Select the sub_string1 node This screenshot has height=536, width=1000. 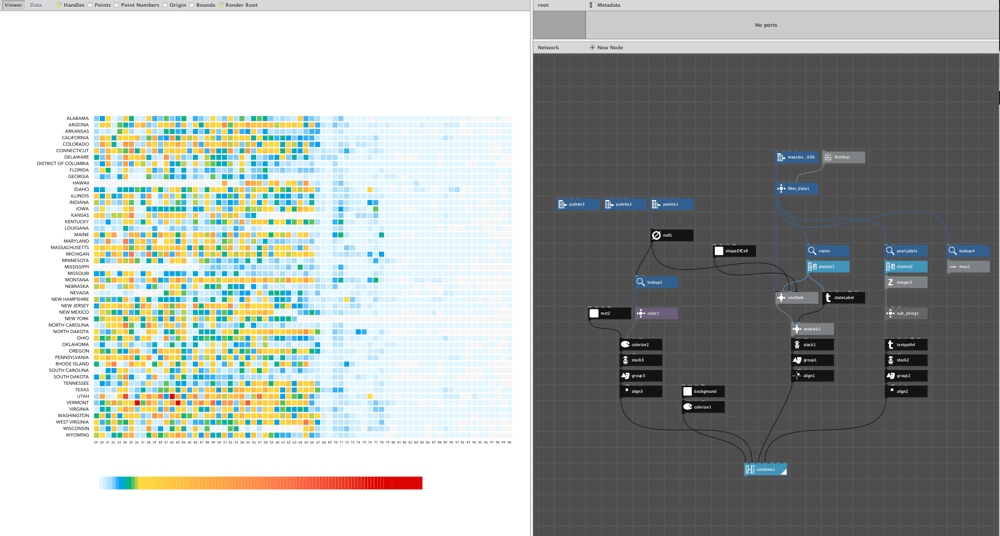tap(906, 313)
